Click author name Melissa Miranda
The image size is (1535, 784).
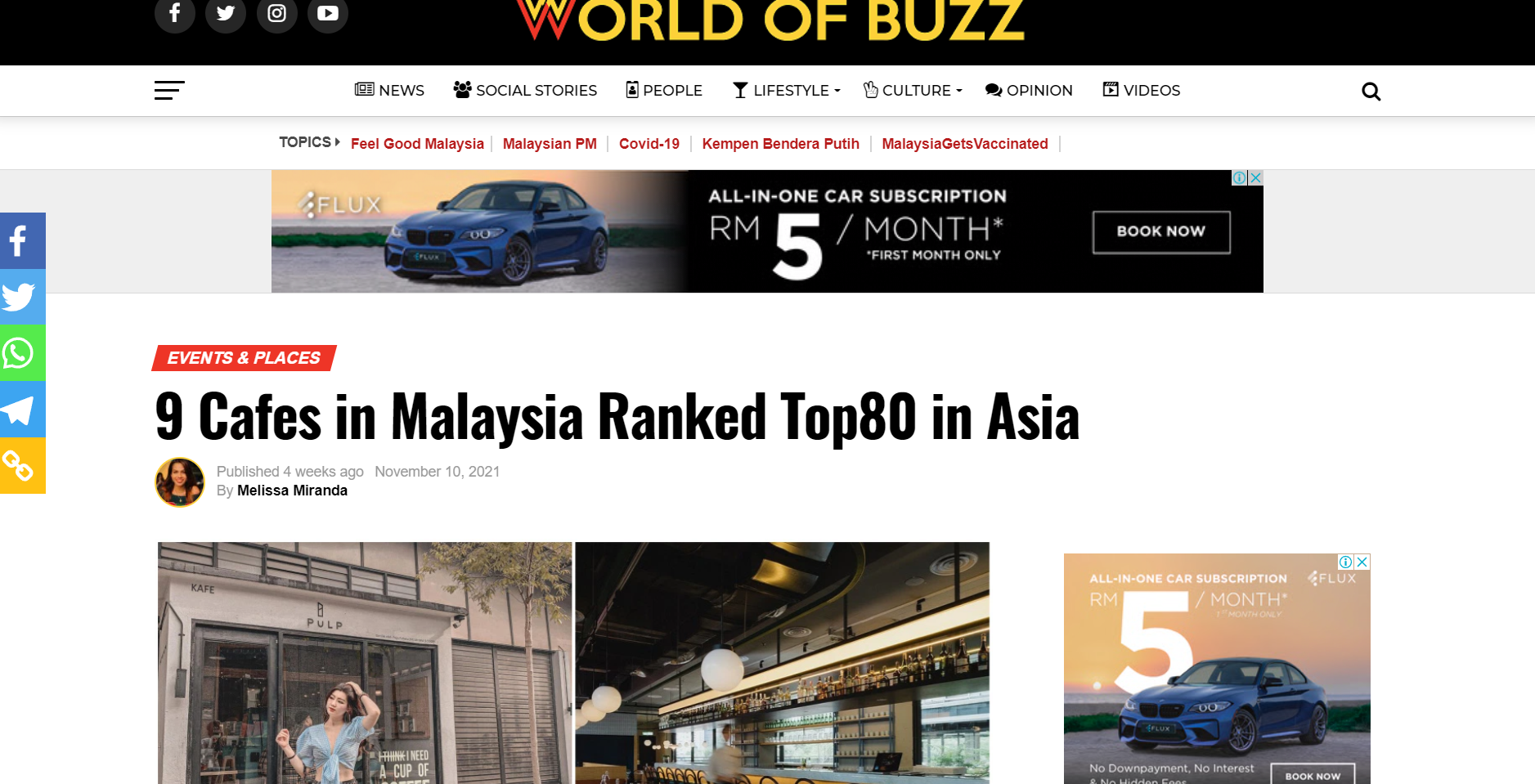coord(292,491)
